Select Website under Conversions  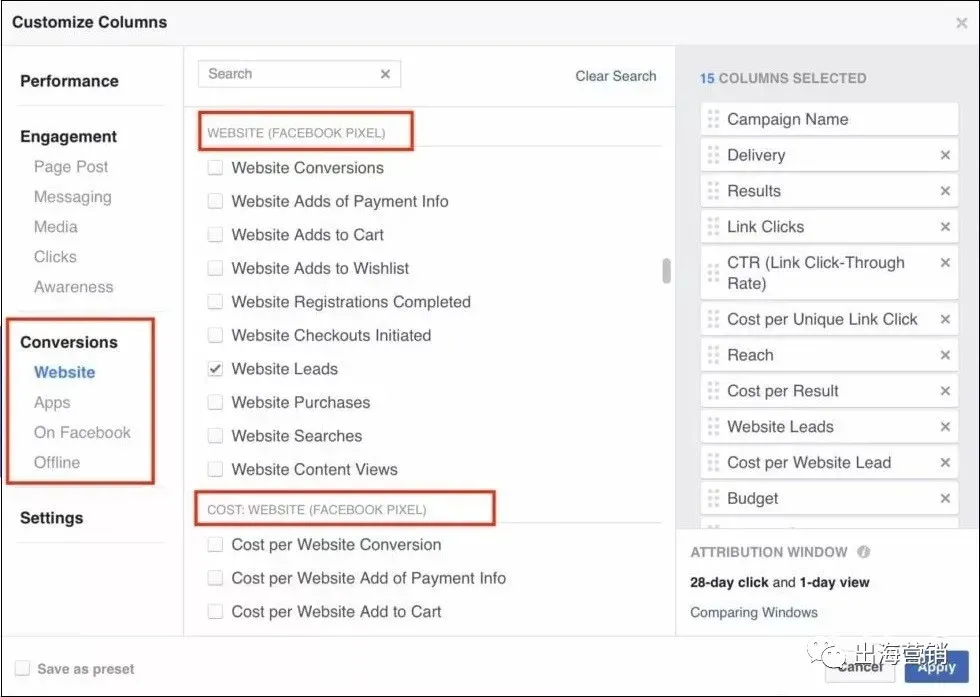tap(64, 372)
